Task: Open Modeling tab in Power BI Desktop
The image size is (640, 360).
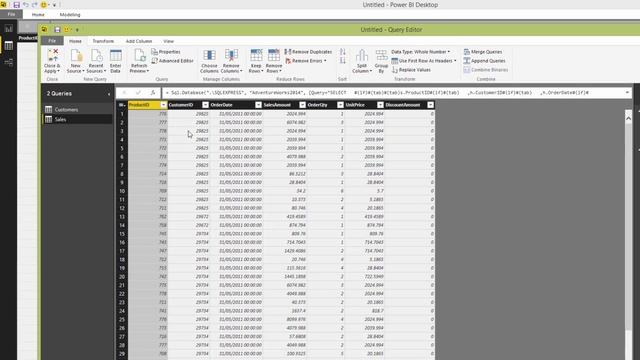Action: (x=70, y=15)
